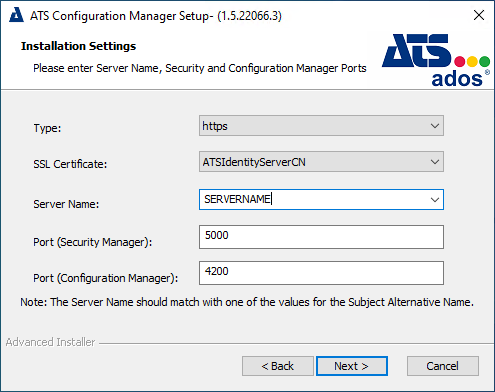Image resolution: width=495 pixels, height=392 pixels.
Task: Click the ATS installer icon in title bar
Action: [16, 15]
